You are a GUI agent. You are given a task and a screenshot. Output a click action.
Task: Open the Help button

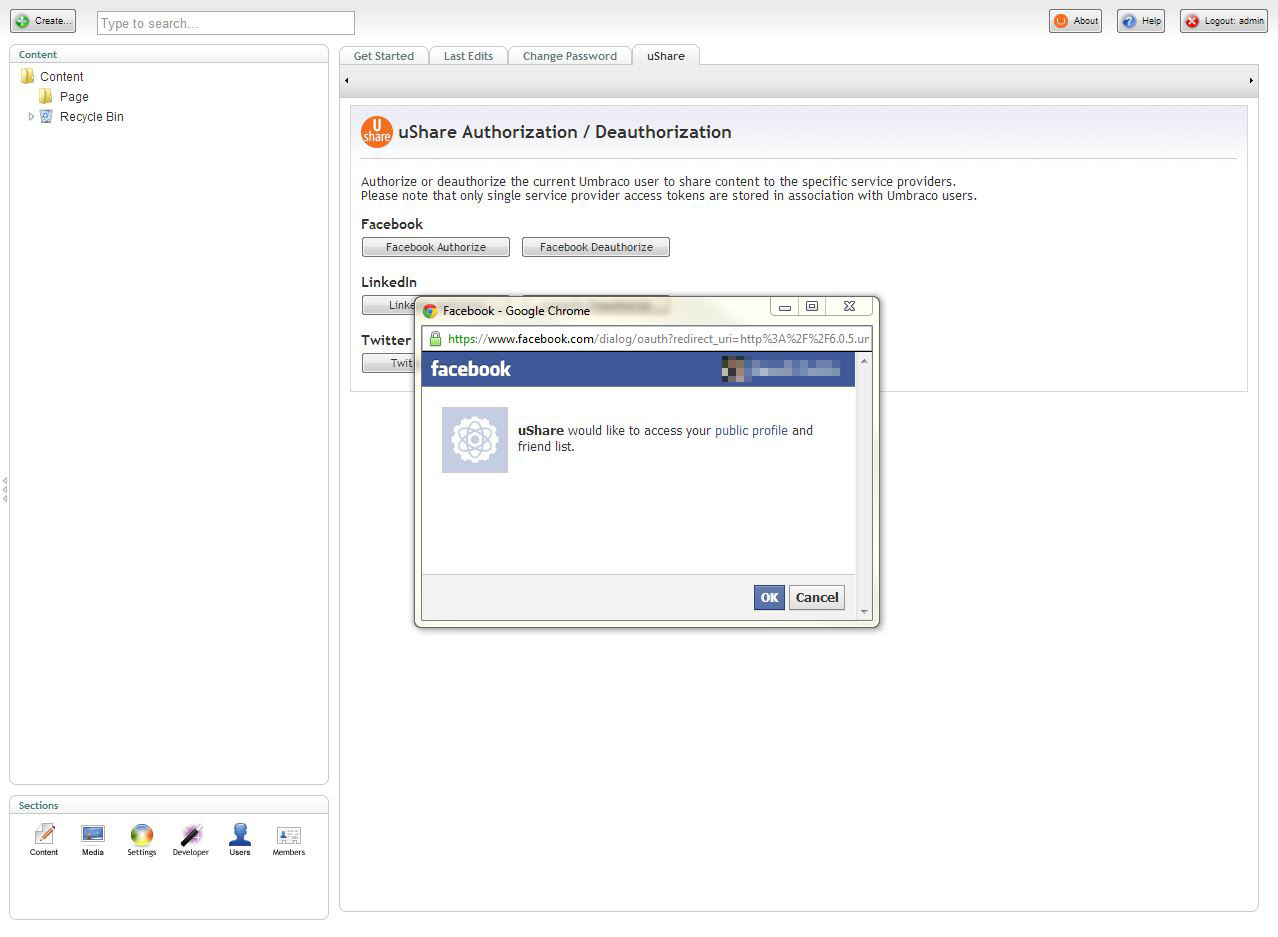[x=1141, y=21]
